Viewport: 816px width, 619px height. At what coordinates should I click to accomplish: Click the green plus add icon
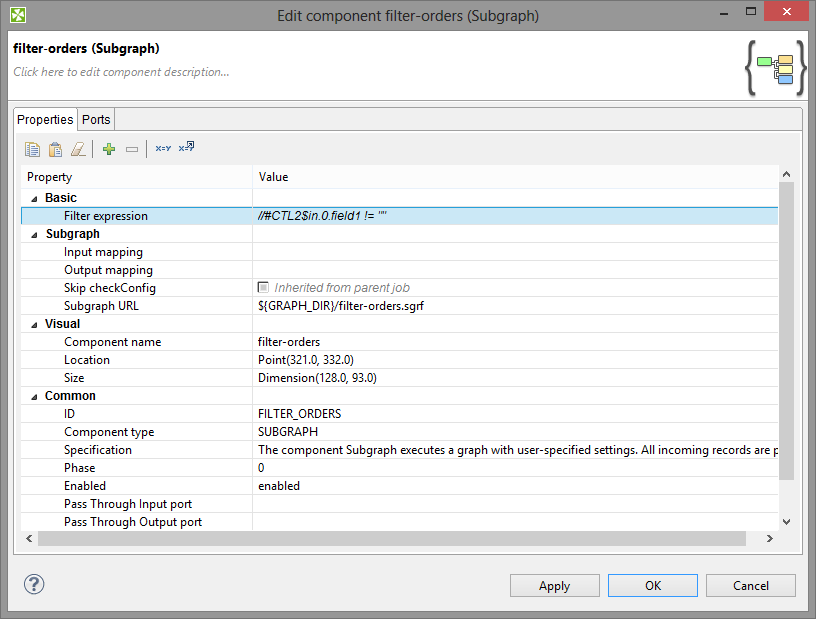point(109,149)
